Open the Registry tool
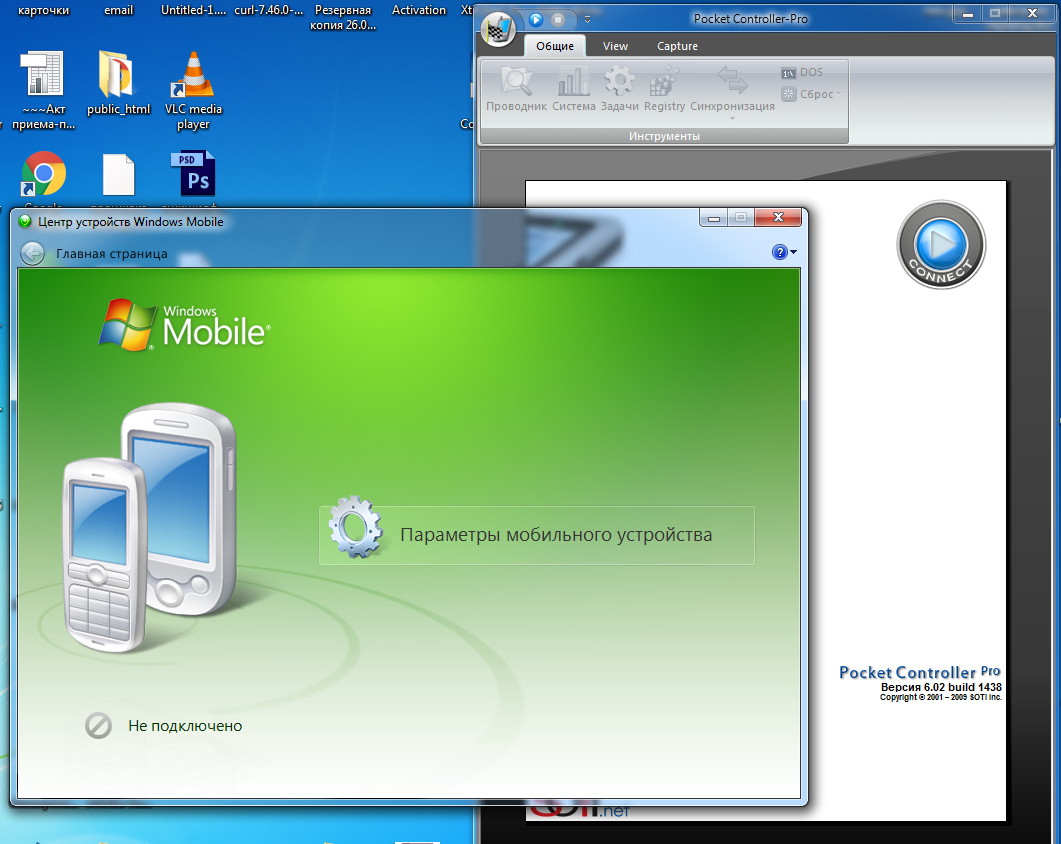 tap(664, 89)
